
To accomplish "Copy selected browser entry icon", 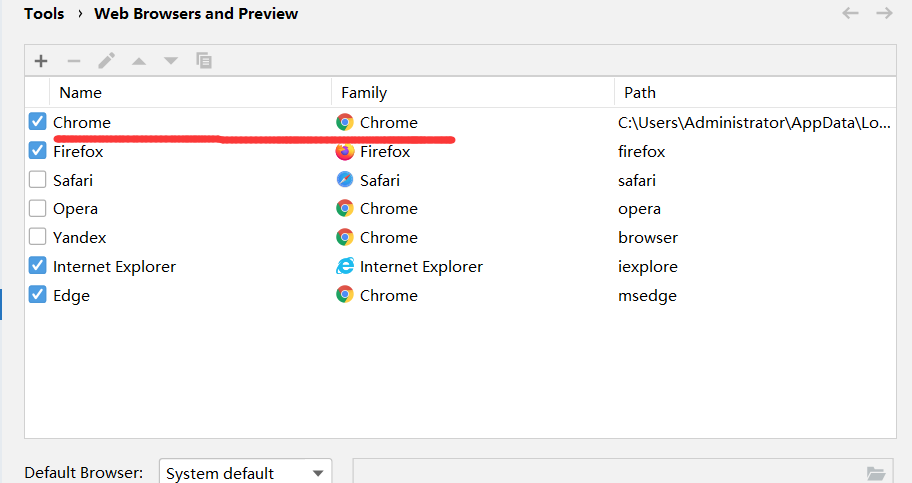I will 204,61.
